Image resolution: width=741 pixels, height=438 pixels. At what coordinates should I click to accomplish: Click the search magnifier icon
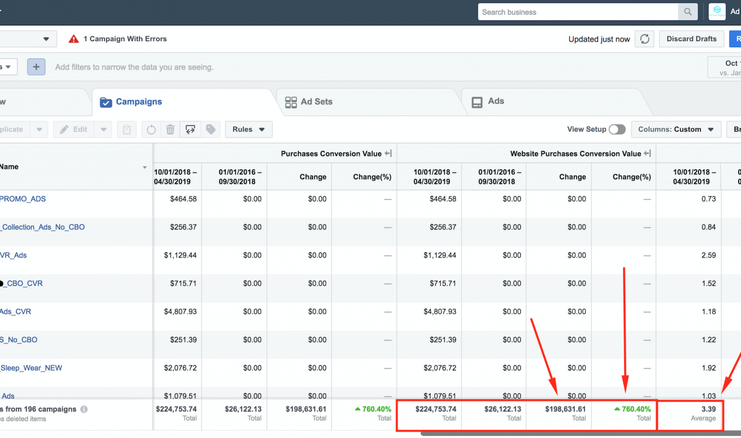coord(688,12)
